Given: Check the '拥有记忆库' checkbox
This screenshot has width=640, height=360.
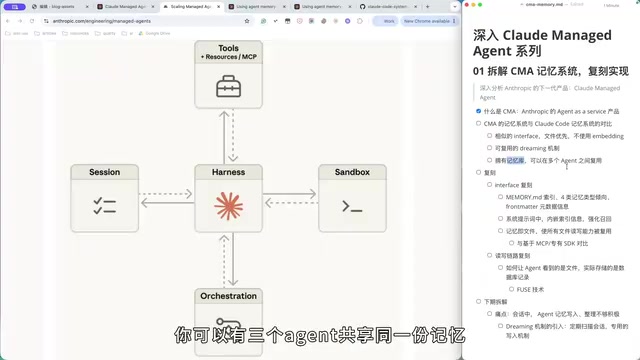Looking at the screenshot, I should pyautogui.click(x=489, y=160).
